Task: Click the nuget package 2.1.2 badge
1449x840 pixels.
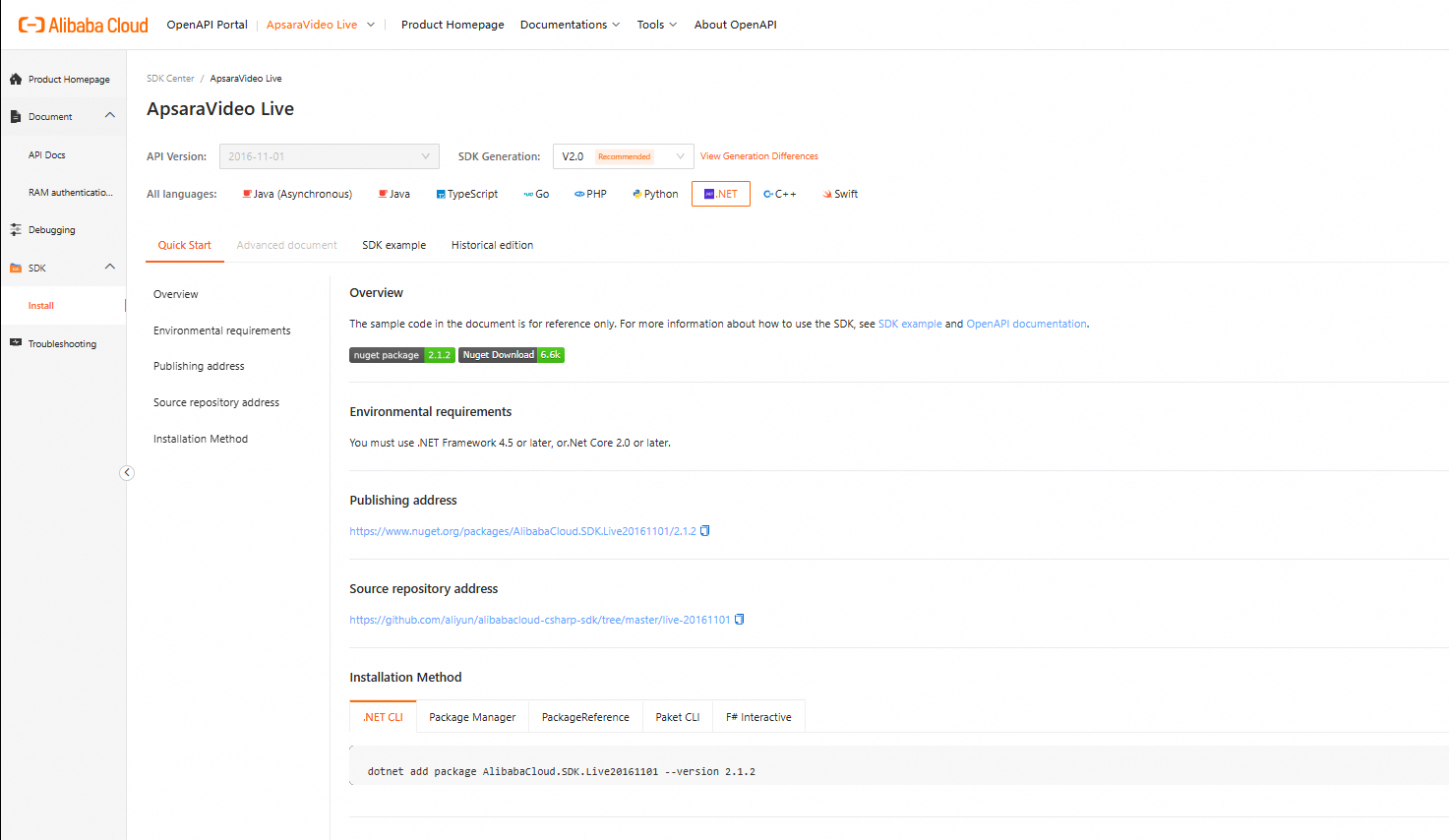Action: [402, 355]
